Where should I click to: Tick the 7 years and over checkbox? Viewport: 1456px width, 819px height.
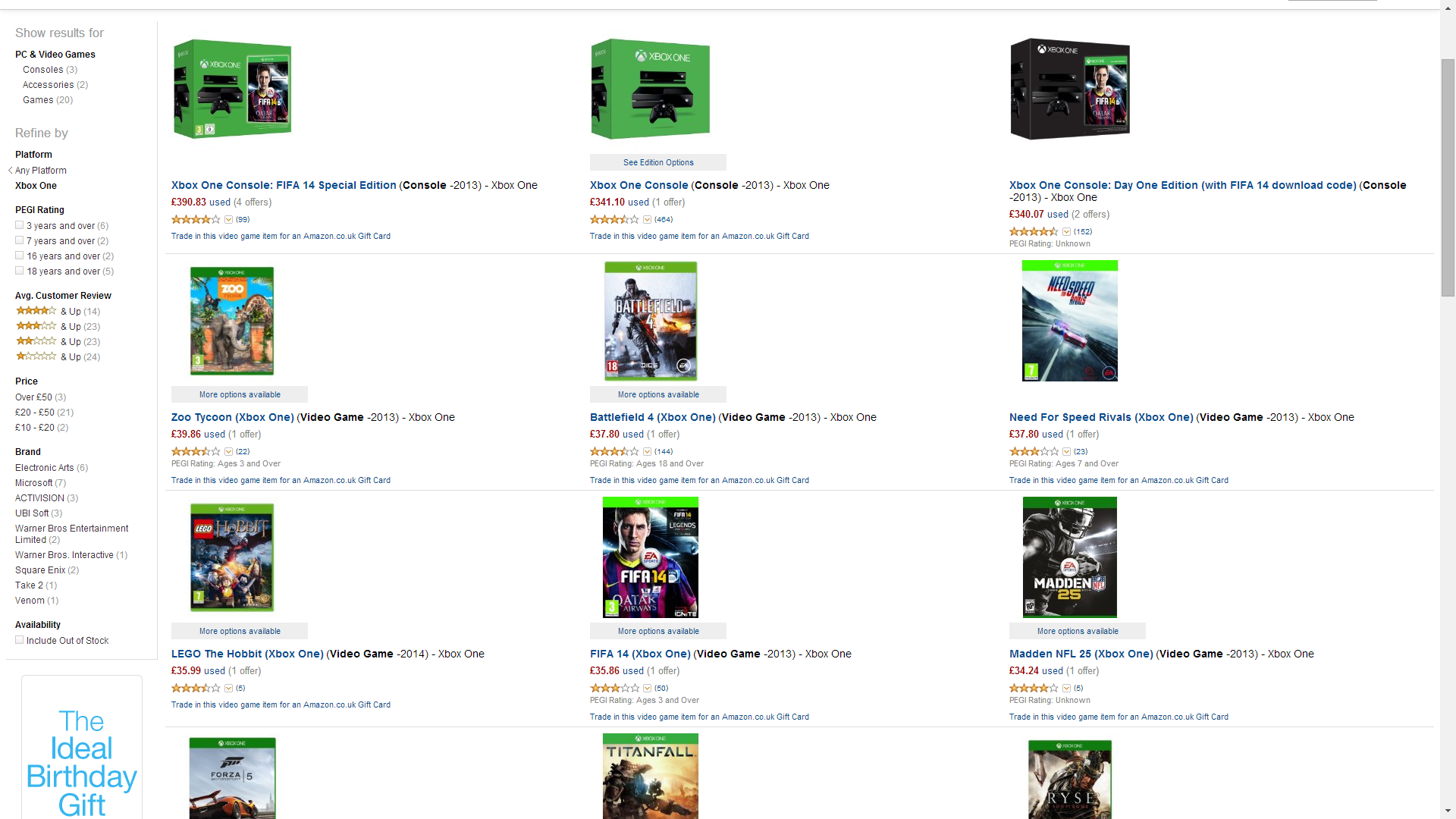point(20,240)
